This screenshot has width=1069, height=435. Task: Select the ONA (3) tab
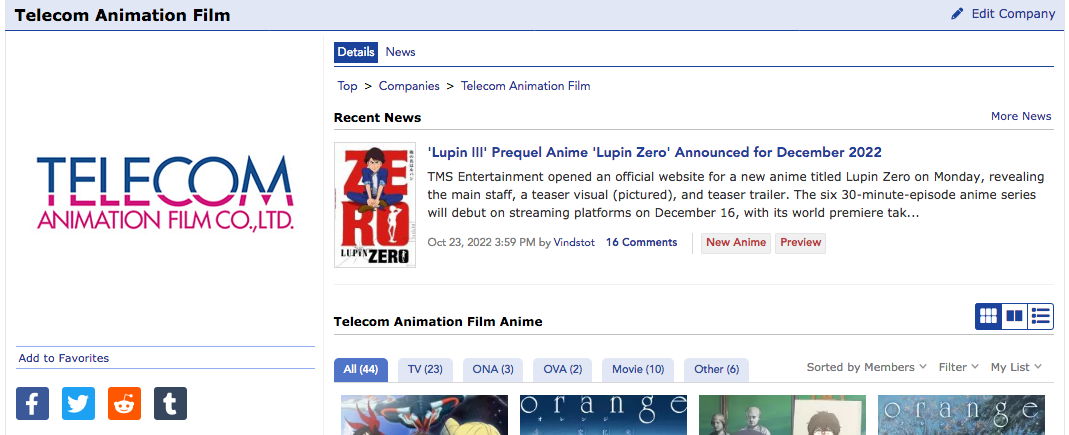(493, 370)
